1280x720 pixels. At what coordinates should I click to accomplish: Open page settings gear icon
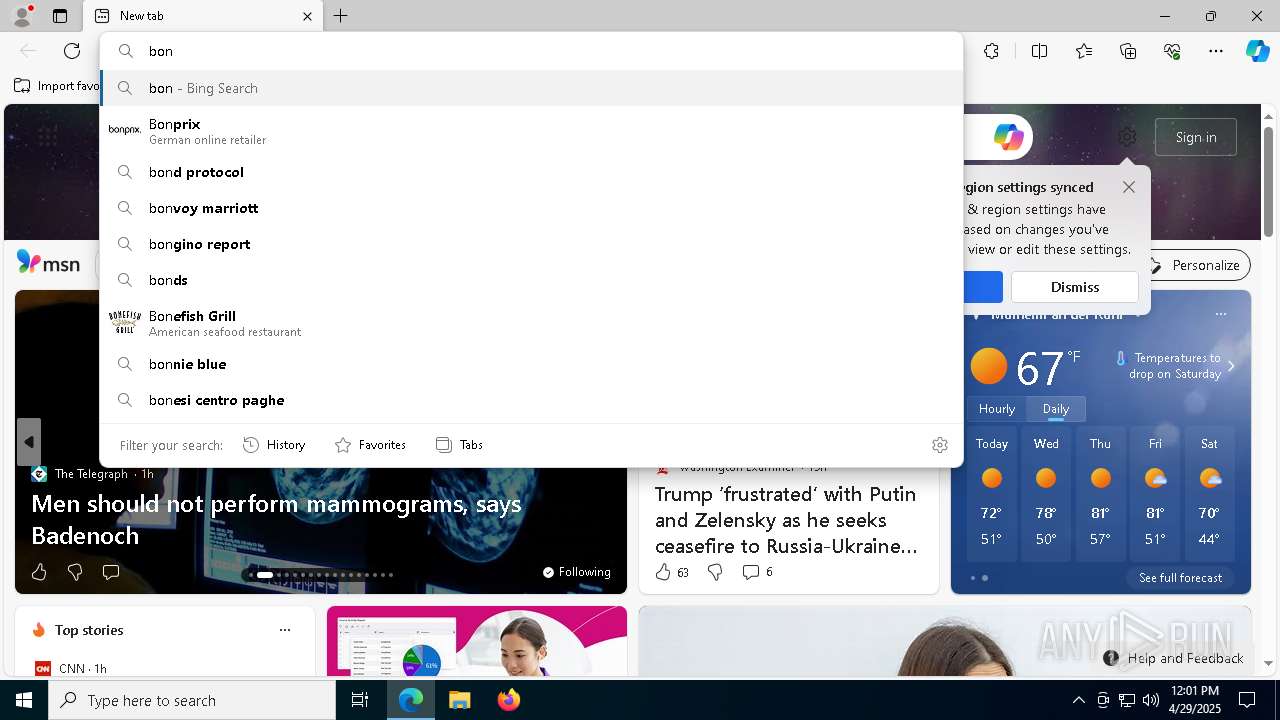[1127, 137]
